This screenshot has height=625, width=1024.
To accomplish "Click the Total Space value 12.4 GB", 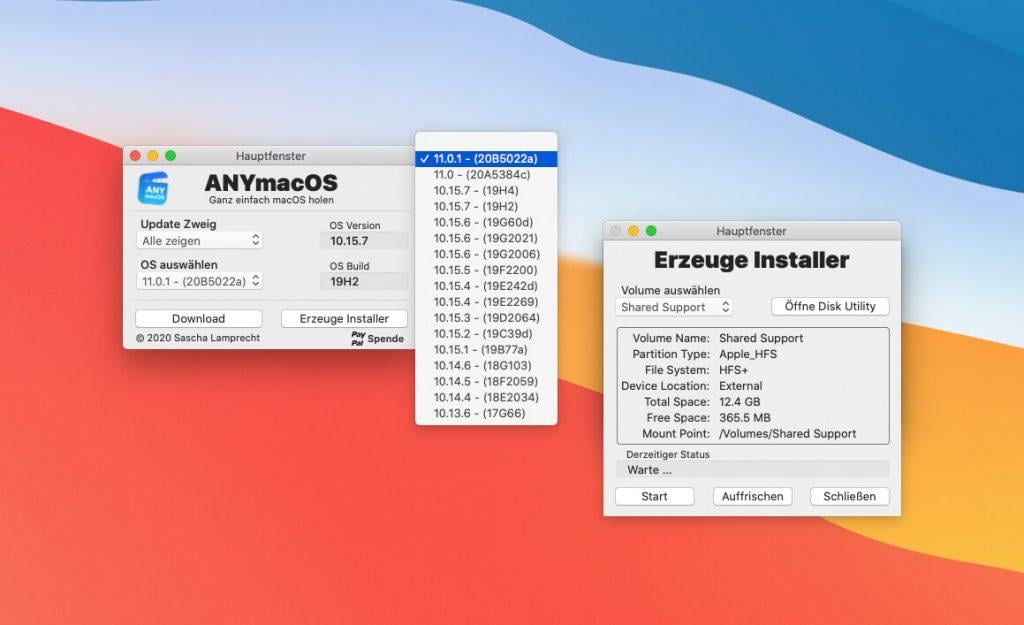I will tap(739, 402).
